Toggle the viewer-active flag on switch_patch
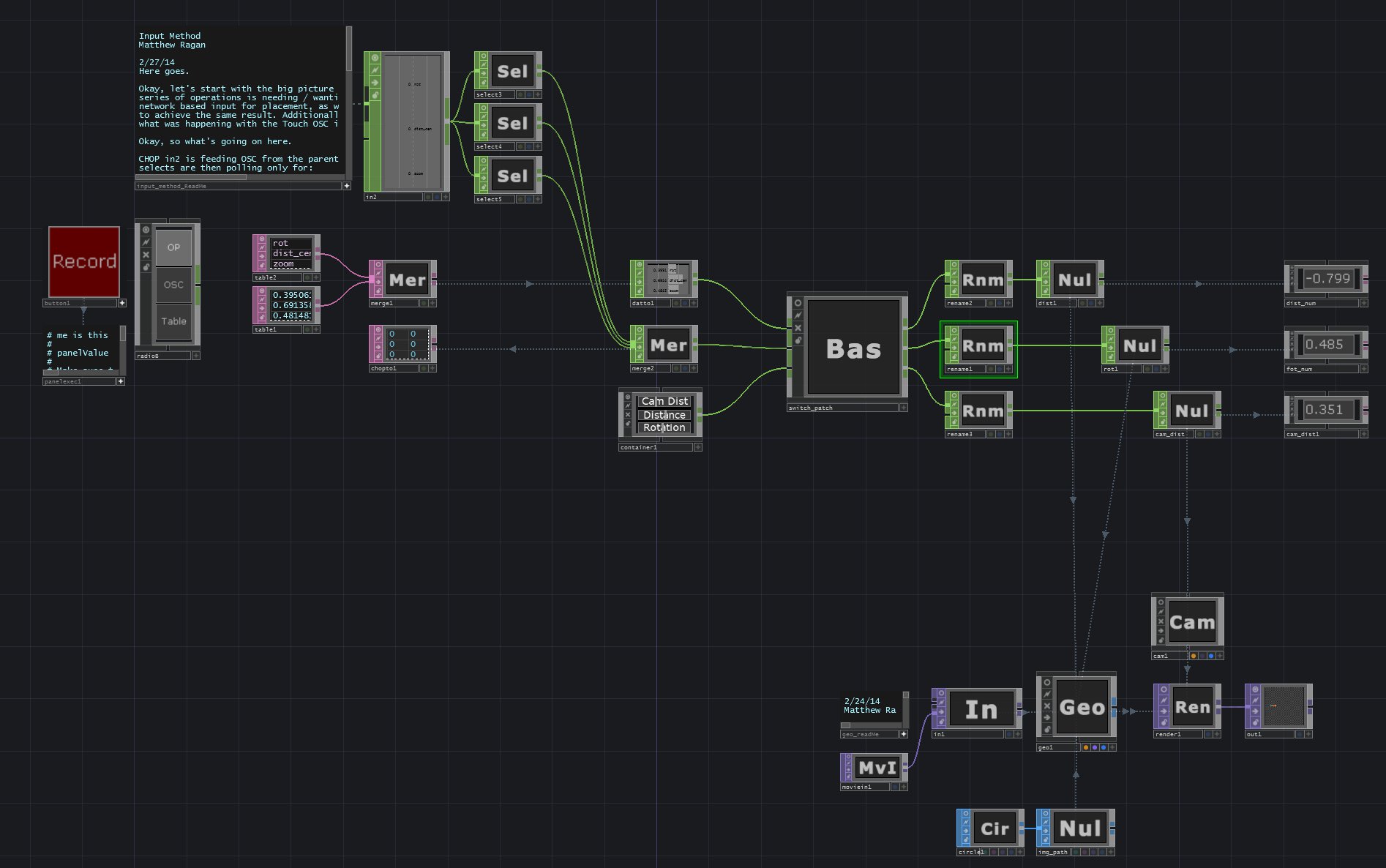 798,303
